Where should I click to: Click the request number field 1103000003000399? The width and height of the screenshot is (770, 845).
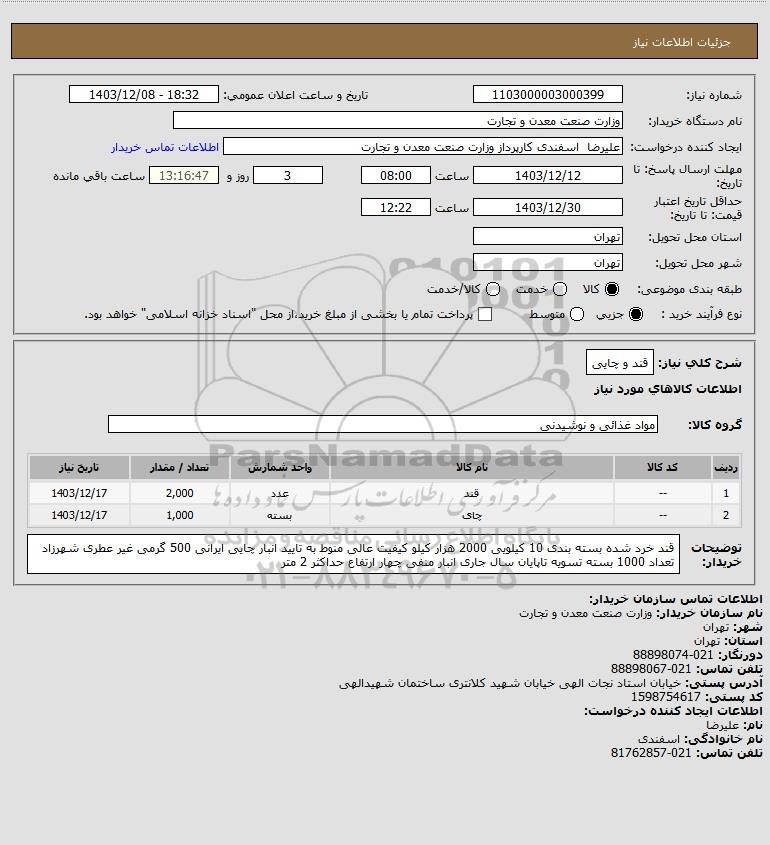point(547,94)
